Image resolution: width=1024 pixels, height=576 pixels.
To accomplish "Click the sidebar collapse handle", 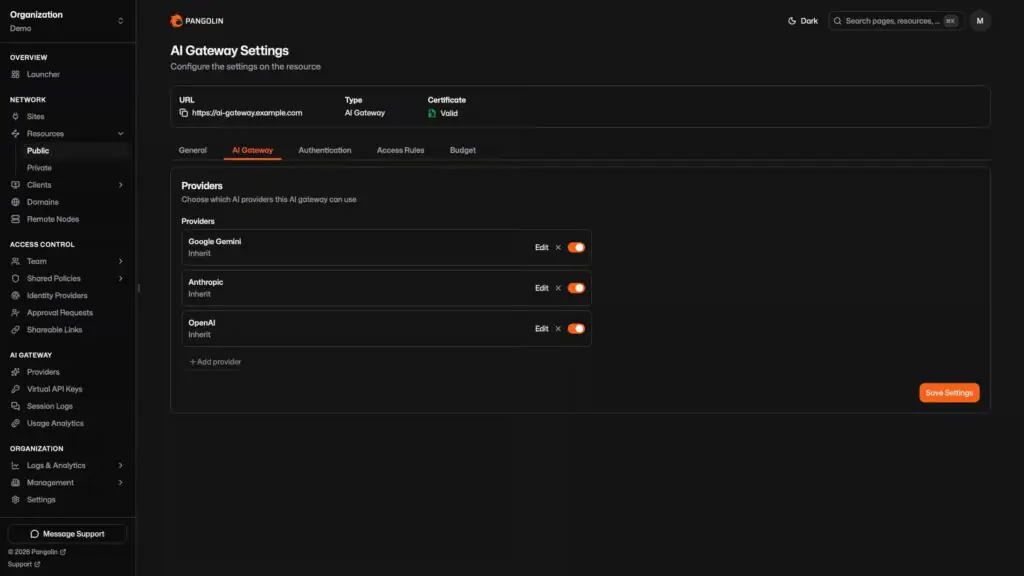I will (138, 288).
